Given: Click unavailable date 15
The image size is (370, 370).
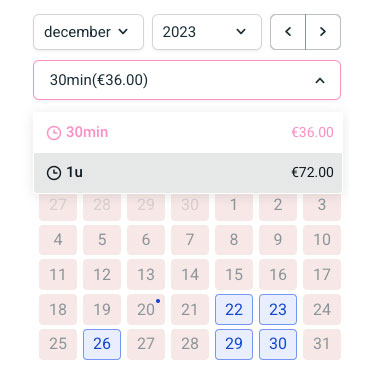Looking at the screenshot, I should [234, 274].
